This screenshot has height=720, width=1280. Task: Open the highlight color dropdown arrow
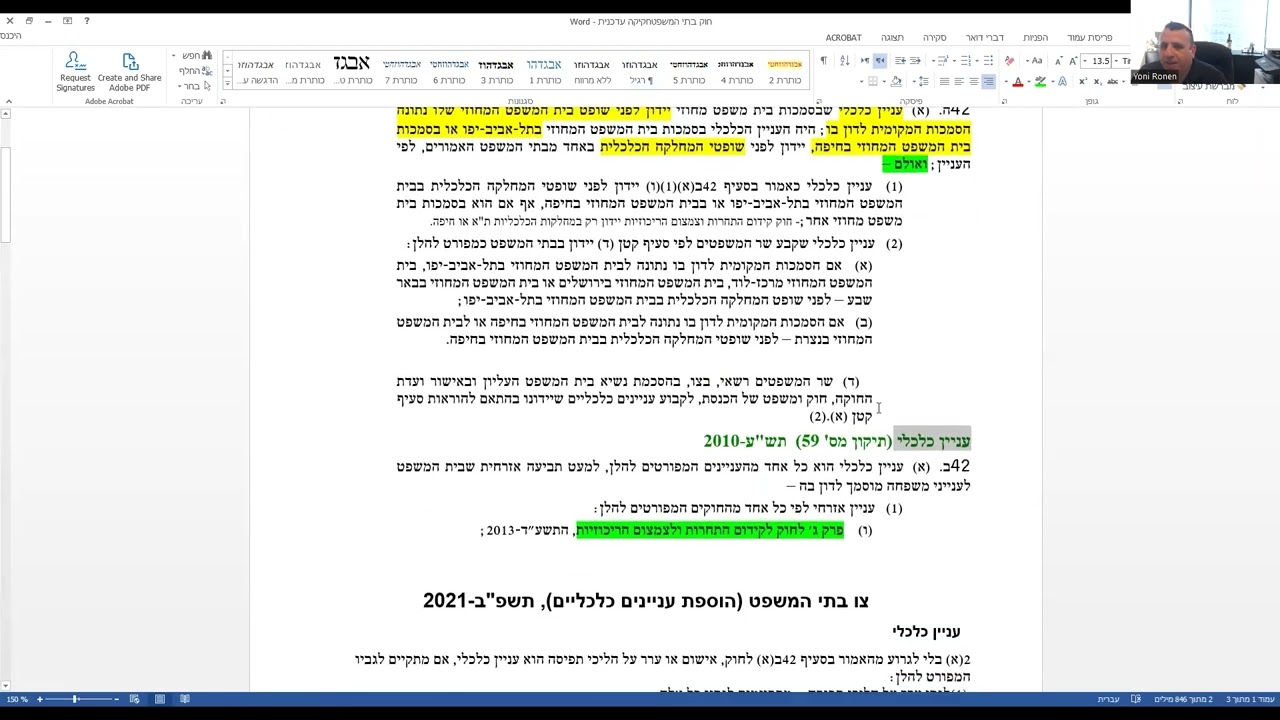pyautogui.click(x=1029, y=81)
